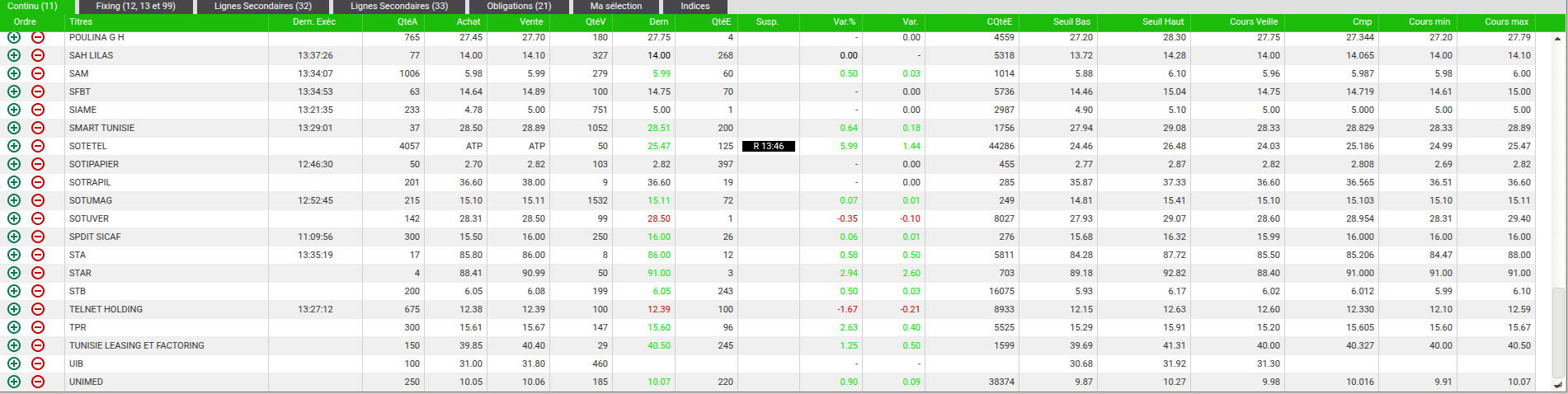Sort by the Var.% column header
This screenshot has width=1568, height=394.
click(831, 21)
